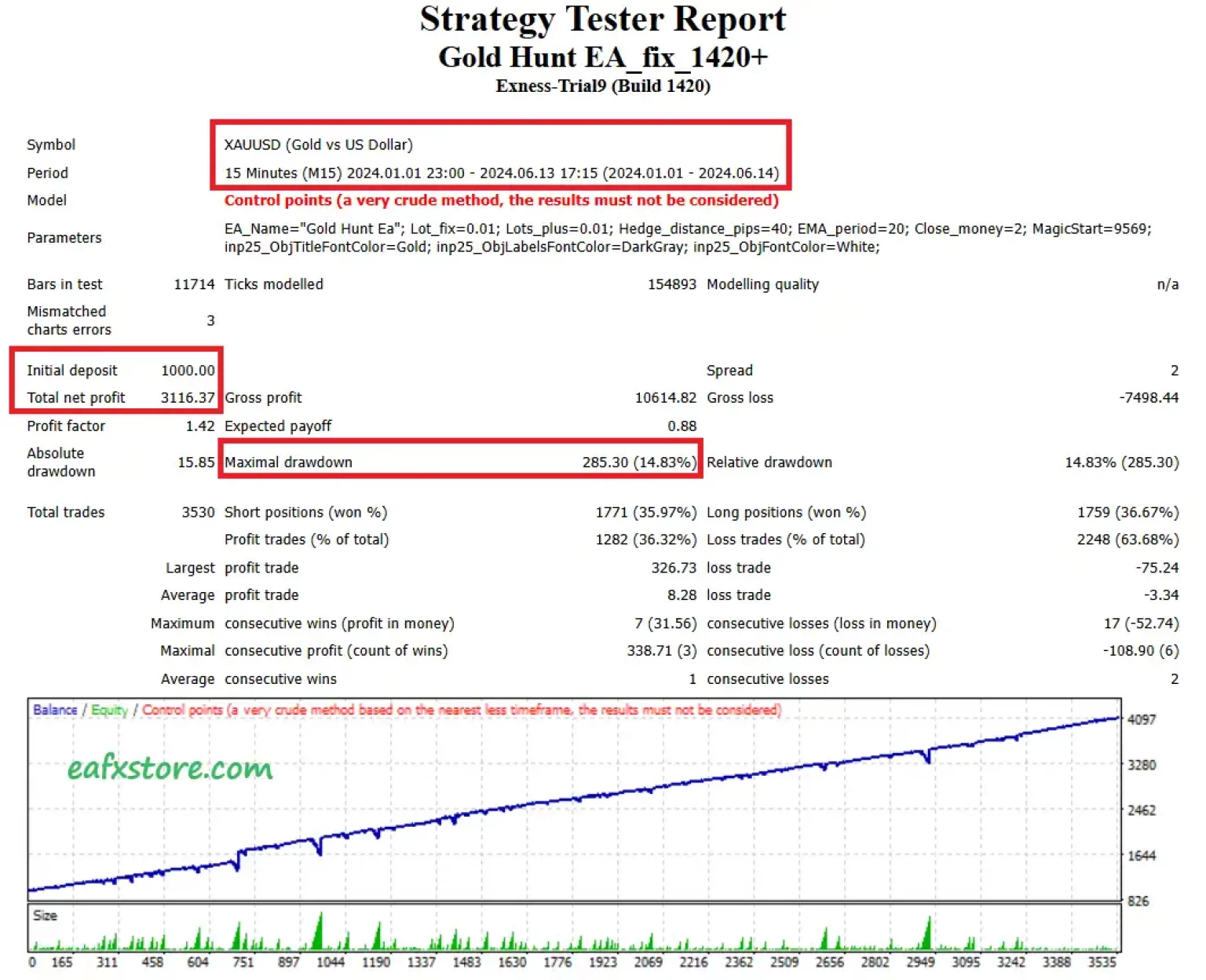
Task: Select the Total net profit value 3116.37
Action: click(188, 398)
